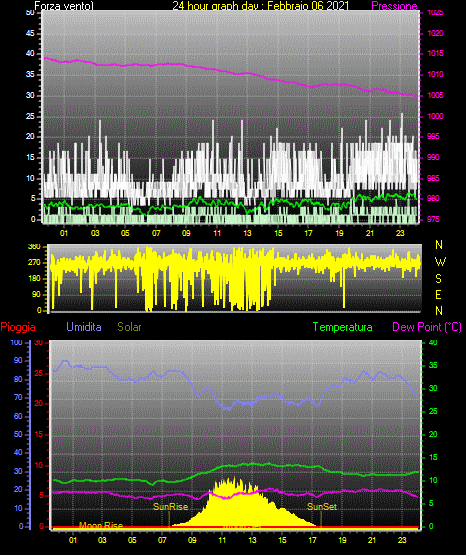
Task: Click the '100' humidity axis value
Action: (x=16, y=342)
